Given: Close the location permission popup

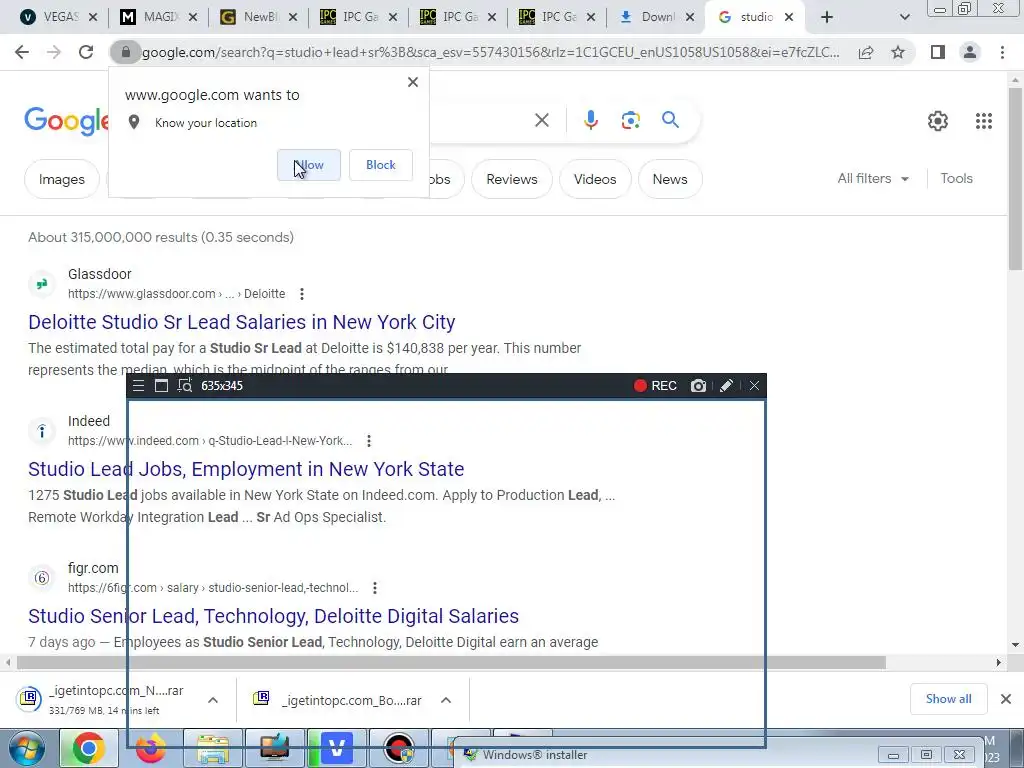Looking at the screenshot, I should (413, 82).
